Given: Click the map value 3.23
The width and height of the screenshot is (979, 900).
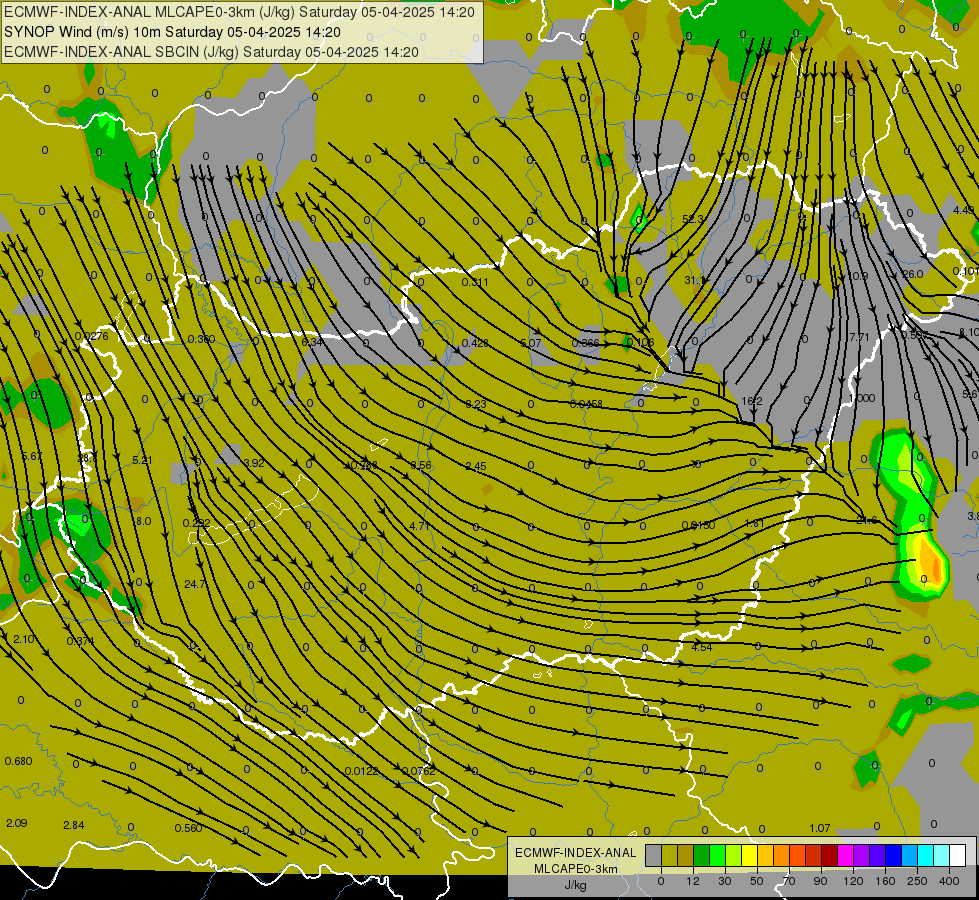Looking at the screenshot, I should point(476,405).
